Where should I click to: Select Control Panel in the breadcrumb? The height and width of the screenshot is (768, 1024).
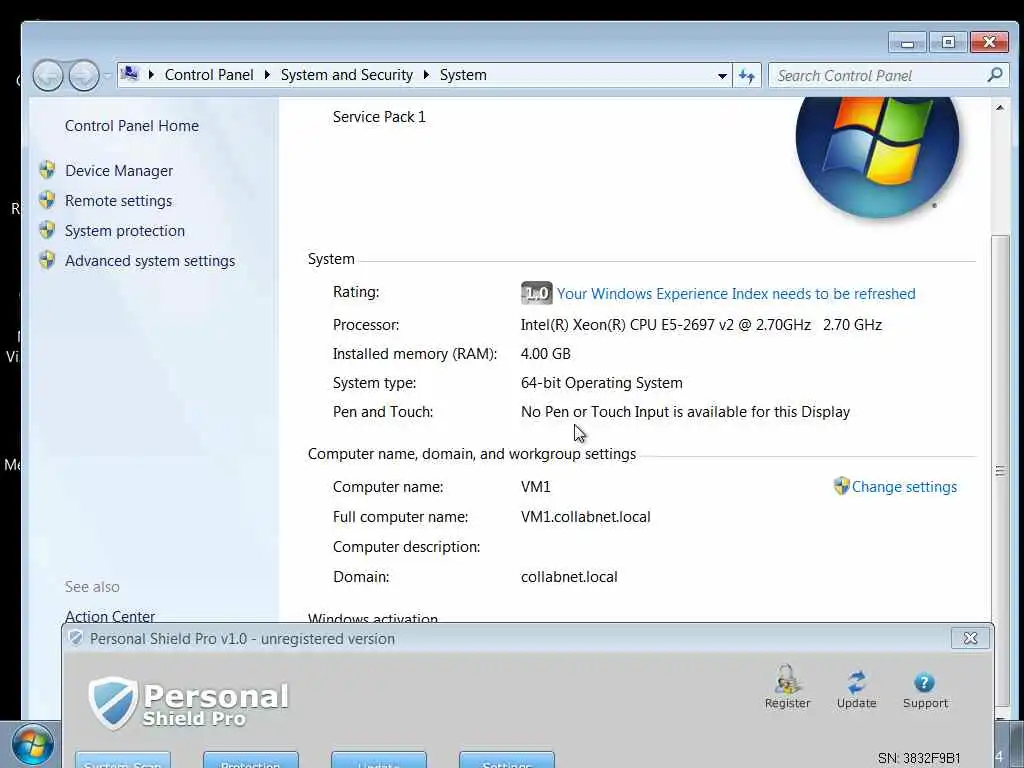click(x=209, y=75)
